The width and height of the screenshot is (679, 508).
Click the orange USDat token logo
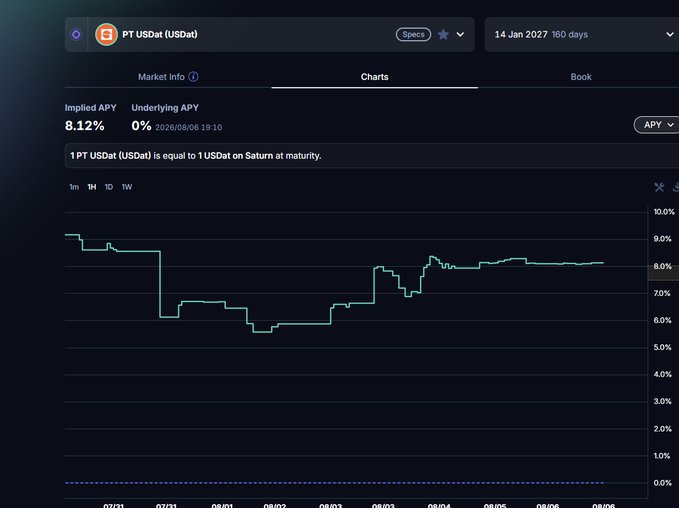coord(106,34)
